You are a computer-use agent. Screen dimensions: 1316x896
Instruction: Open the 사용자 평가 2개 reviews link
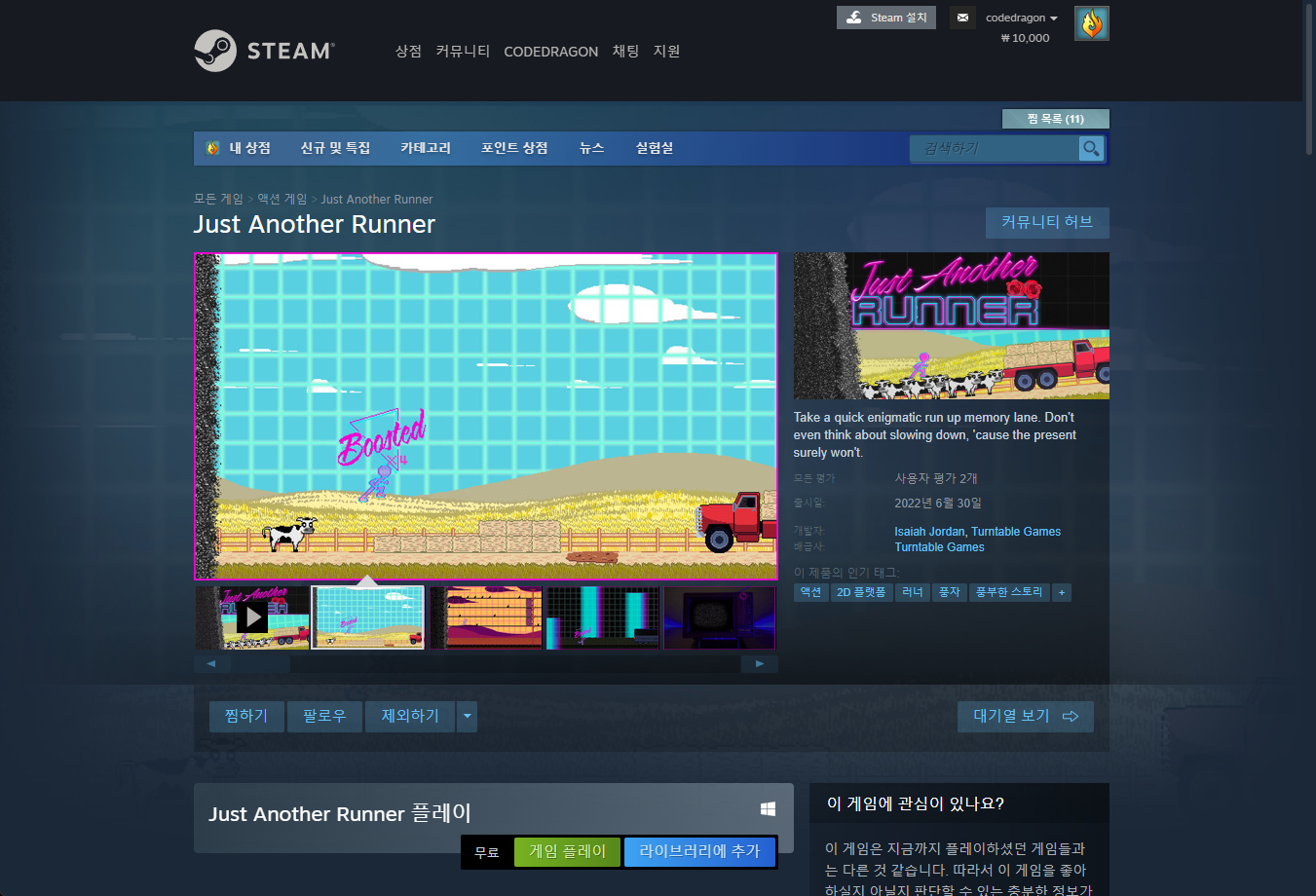pyautogui.click(x=935, y=478)
